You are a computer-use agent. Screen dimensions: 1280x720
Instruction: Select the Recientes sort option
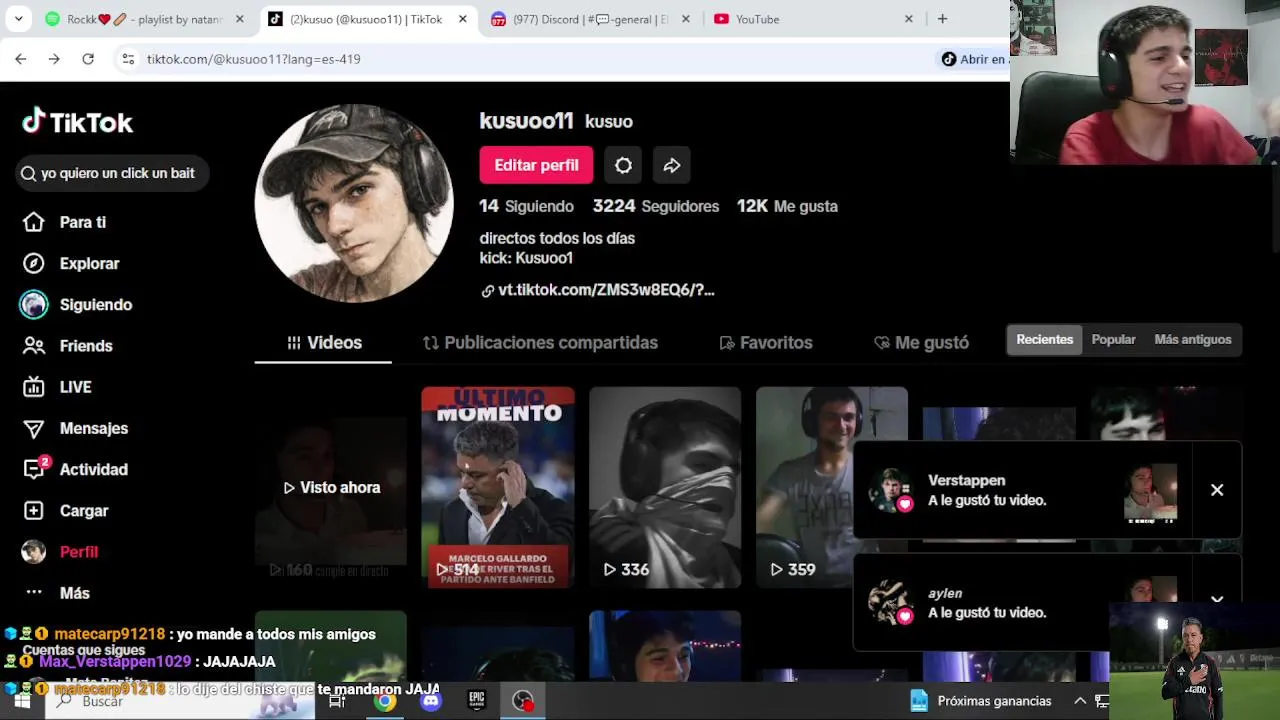point(1044,340)
